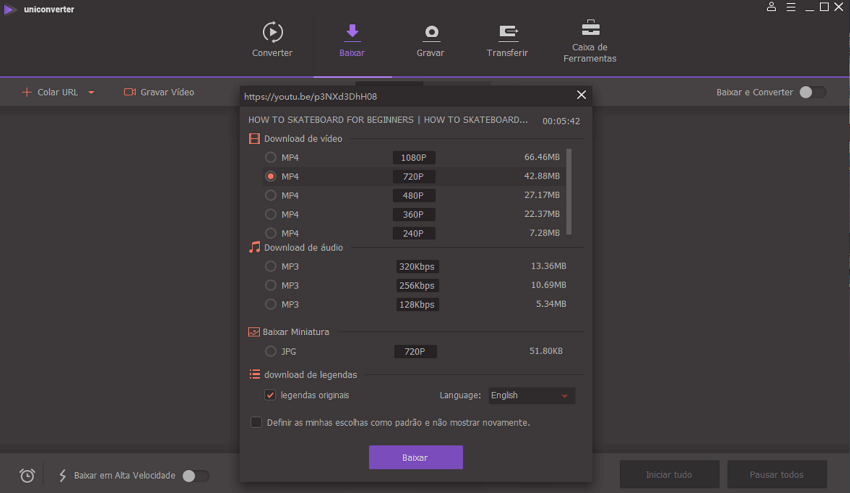Screen dimensions: 850x493
Task: Switch to the Baixar tab
Action: point(351,40)
